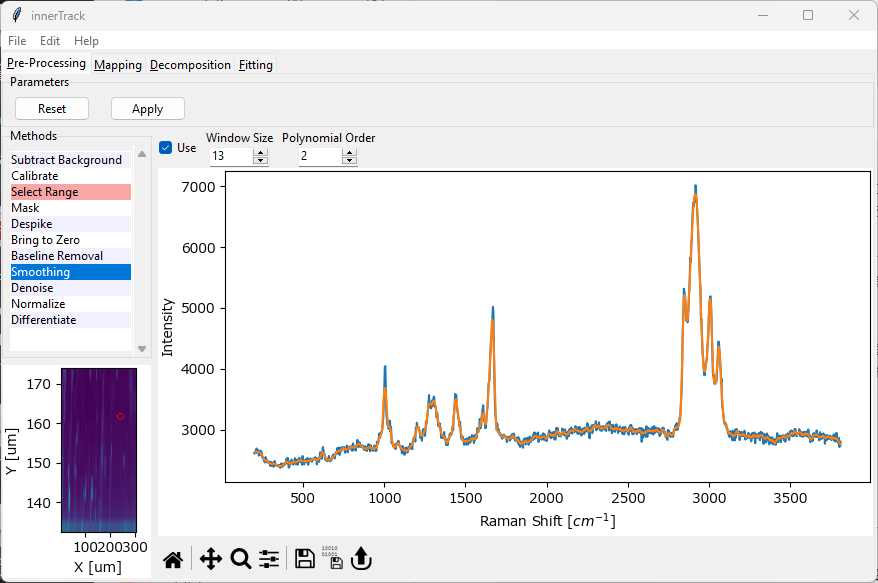Click the upload arrow export icon
Viewport: 878px width, 583px height.
361,559
